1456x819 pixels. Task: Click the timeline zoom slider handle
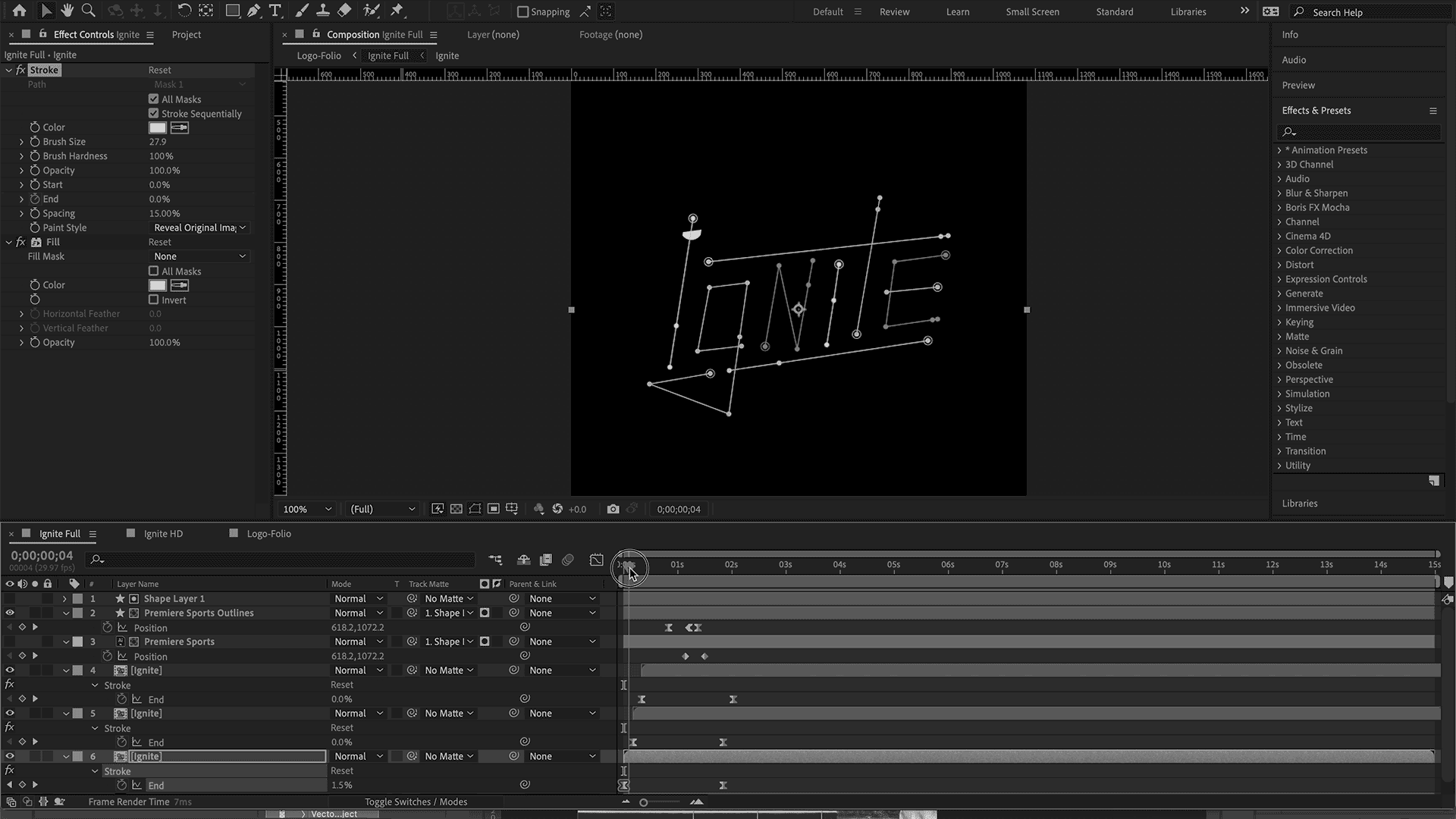(643, 802)
